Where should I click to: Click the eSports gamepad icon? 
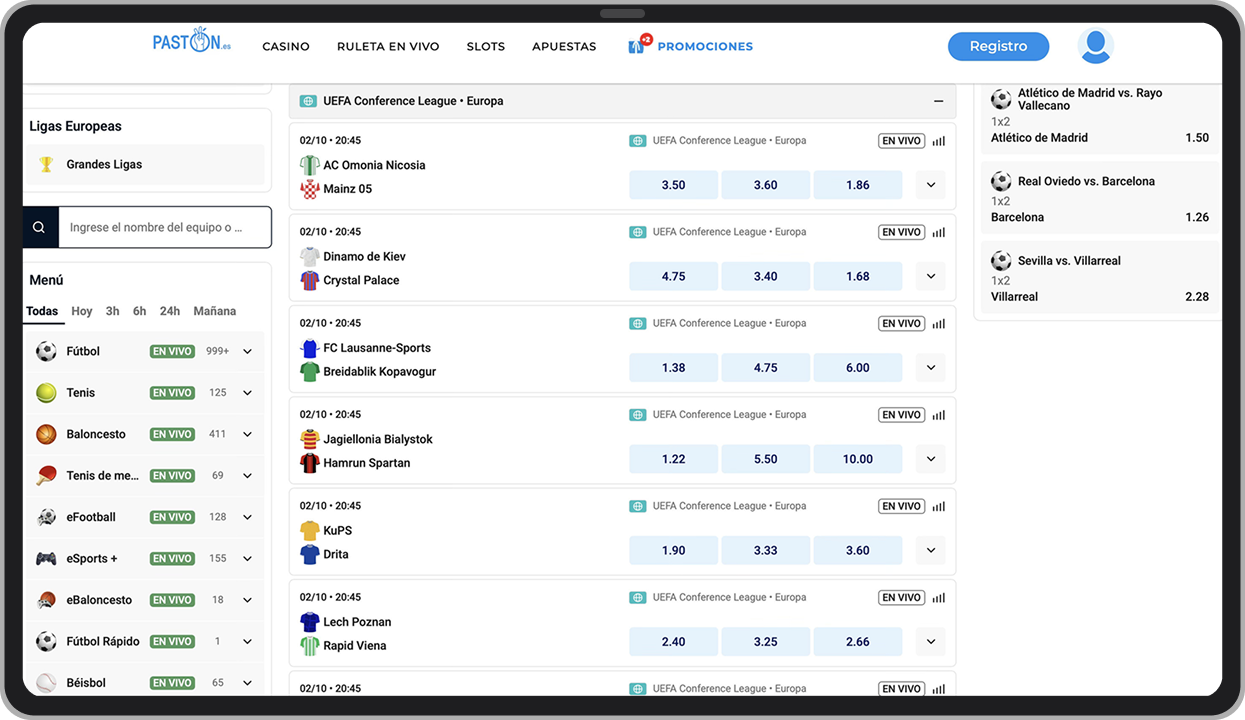46,559
